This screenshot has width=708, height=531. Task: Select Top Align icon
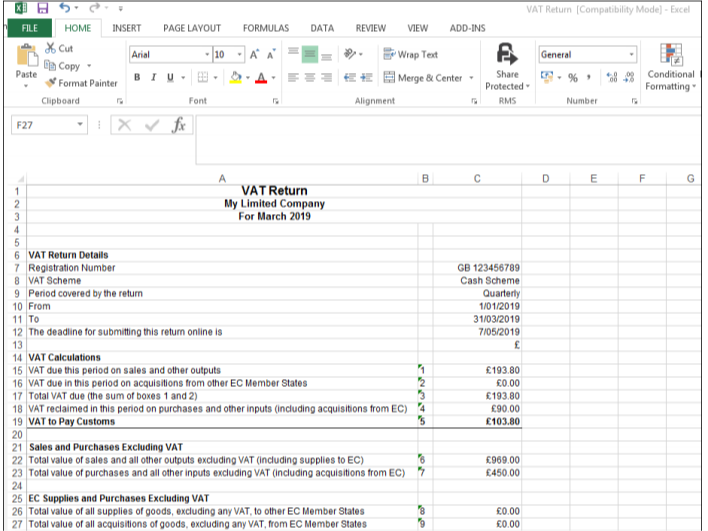pyautogui.click(x=293, y=54)
